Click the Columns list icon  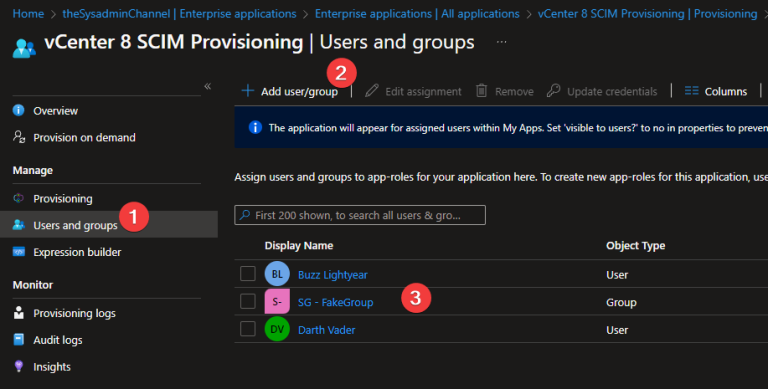[692, 91]
